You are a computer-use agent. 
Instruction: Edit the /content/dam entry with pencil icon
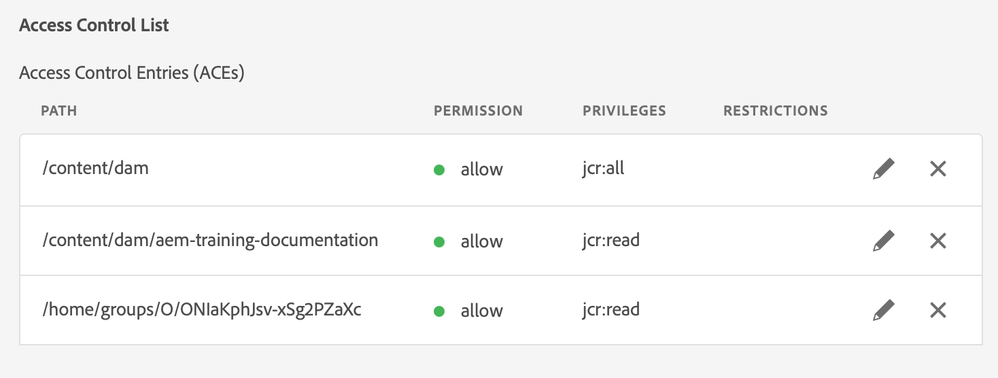(x=883, y=169)
